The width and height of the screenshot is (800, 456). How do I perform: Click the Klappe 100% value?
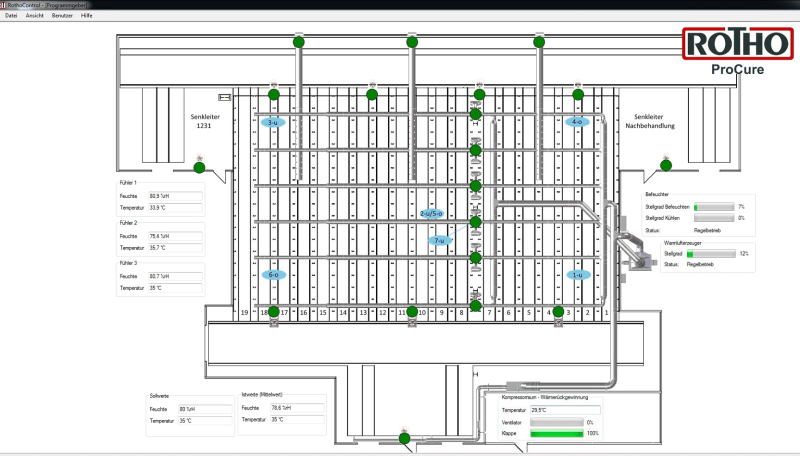coord(593,434)
